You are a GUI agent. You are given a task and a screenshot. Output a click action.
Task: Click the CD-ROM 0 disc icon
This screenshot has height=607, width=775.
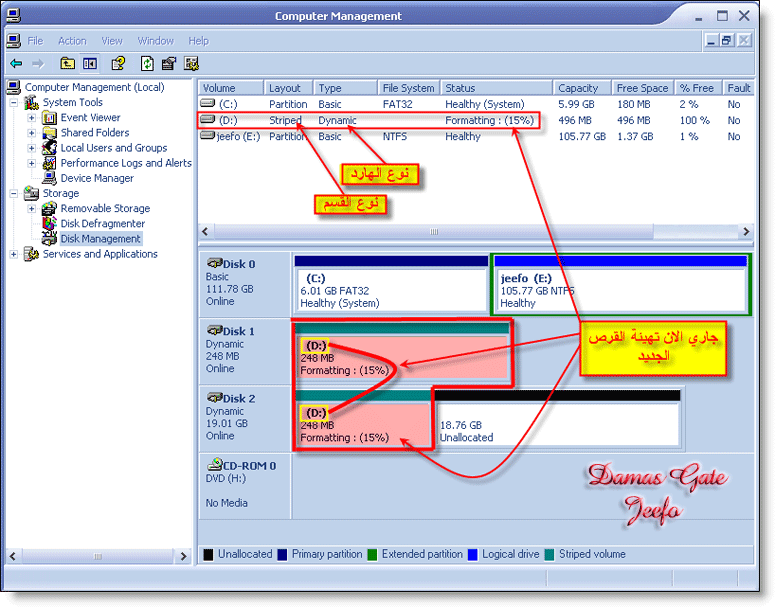[x=215, y=465]
